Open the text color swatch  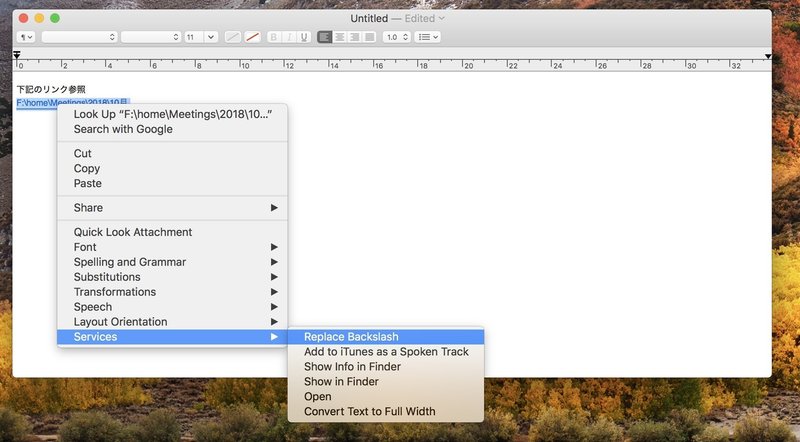coord(233,37)
